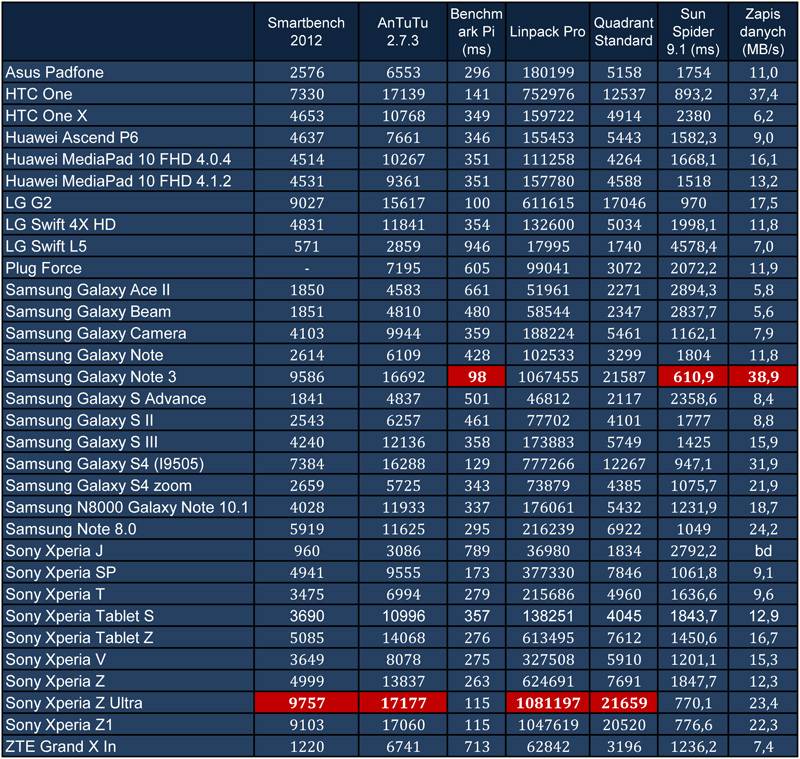Image resolution: width=800 pixels, height=759 pixels.
Task: Select the Huawei Ascend P6 row label
Action: click(x=72, y=138)
